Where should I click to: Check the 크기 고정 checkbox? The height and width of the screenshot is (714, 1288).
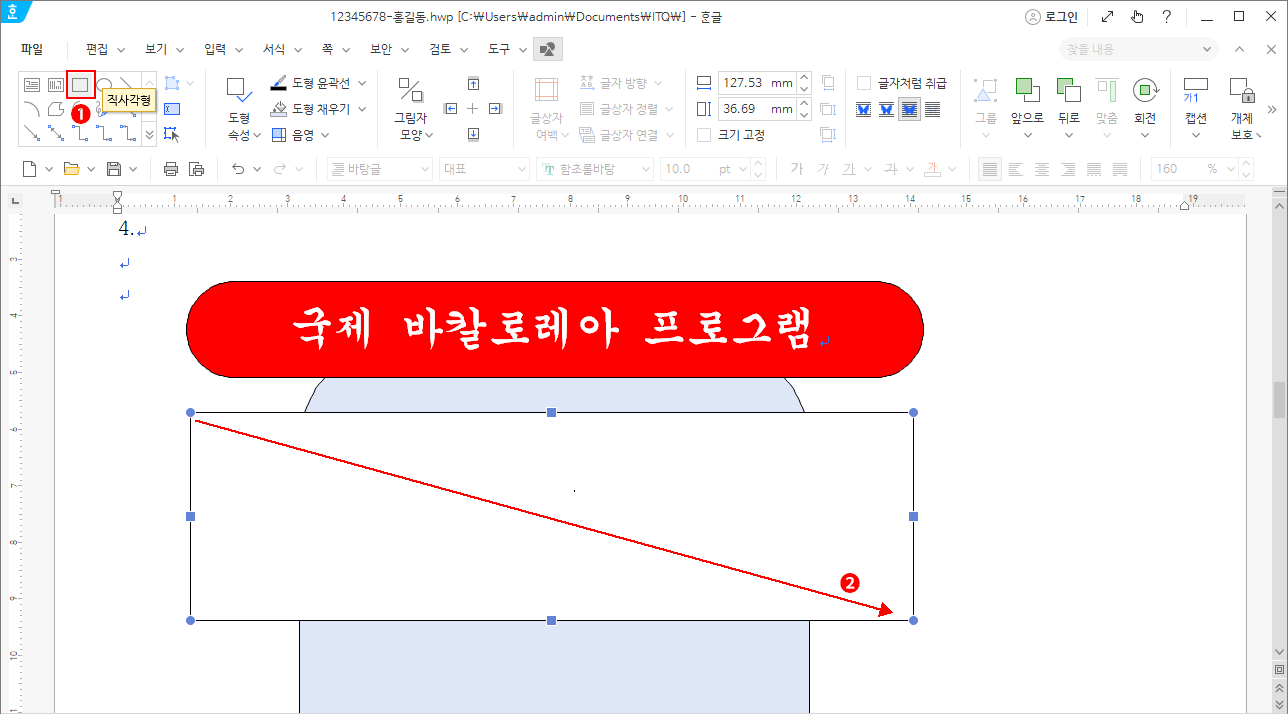tap(704, 135)
